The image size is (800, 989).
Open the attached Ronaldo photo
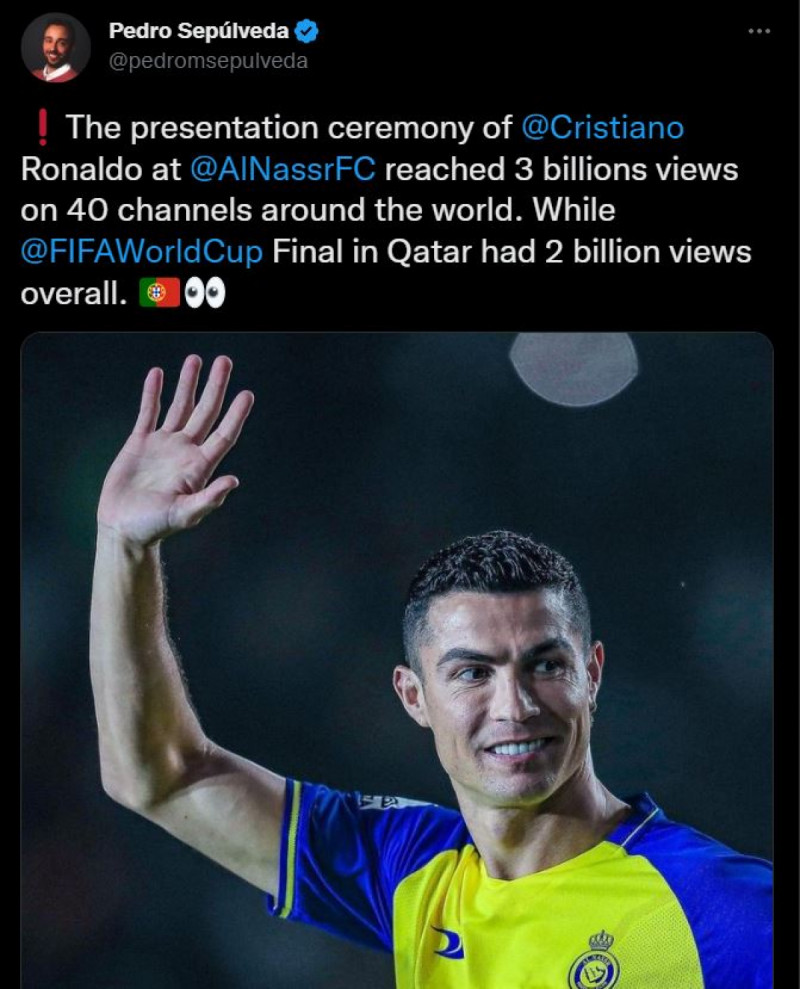[x=400, y=660]
